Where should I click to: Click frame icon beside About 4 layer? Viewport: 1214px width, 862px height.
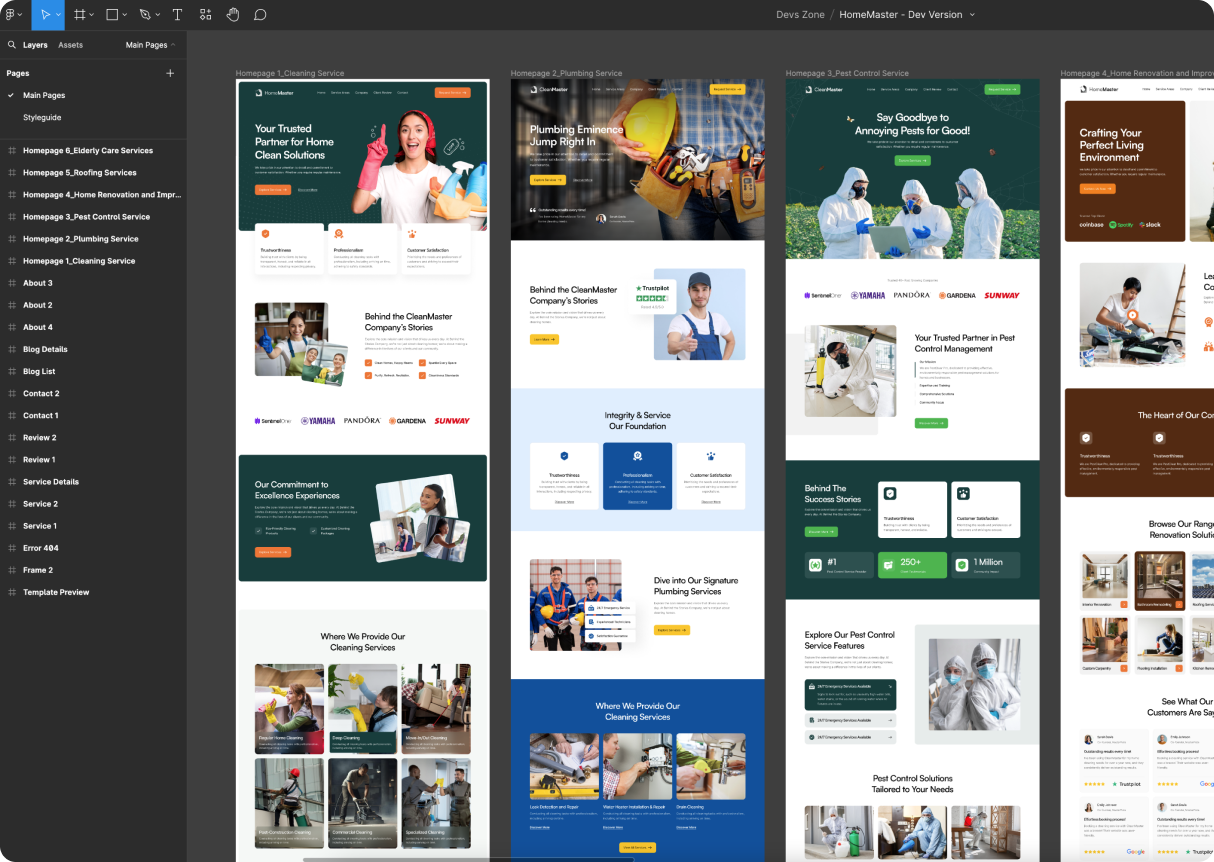[12, 327]
